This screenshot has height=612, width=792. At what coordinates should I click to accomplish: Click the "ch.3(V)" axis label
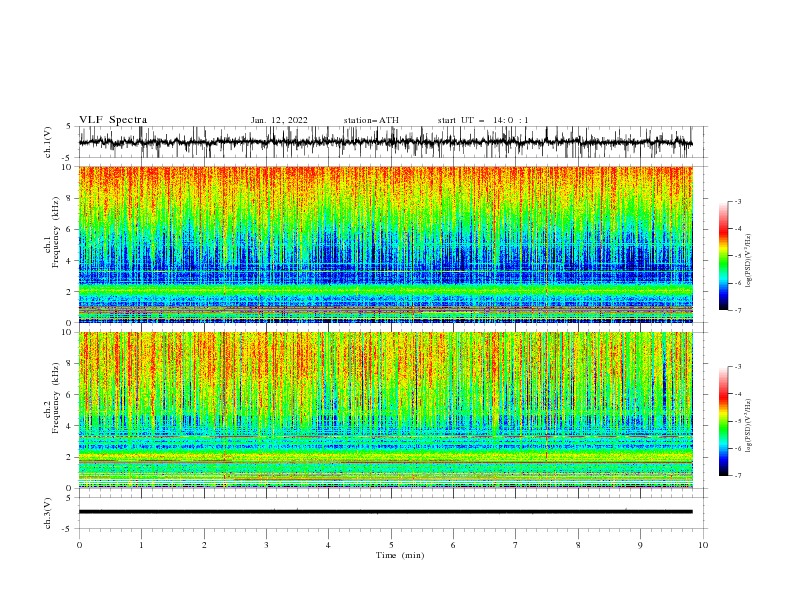(x=48, y=513)
